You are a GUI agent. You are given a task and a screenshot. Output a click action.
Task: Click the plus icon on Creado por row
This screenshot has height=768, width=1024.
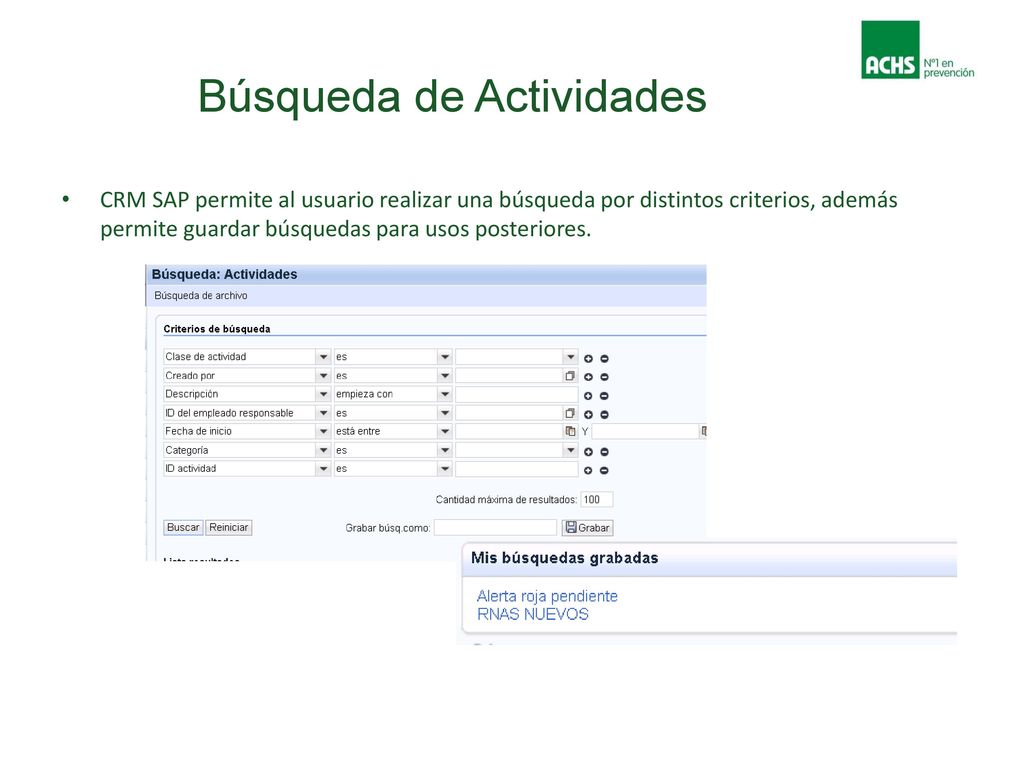pos(588,377)
